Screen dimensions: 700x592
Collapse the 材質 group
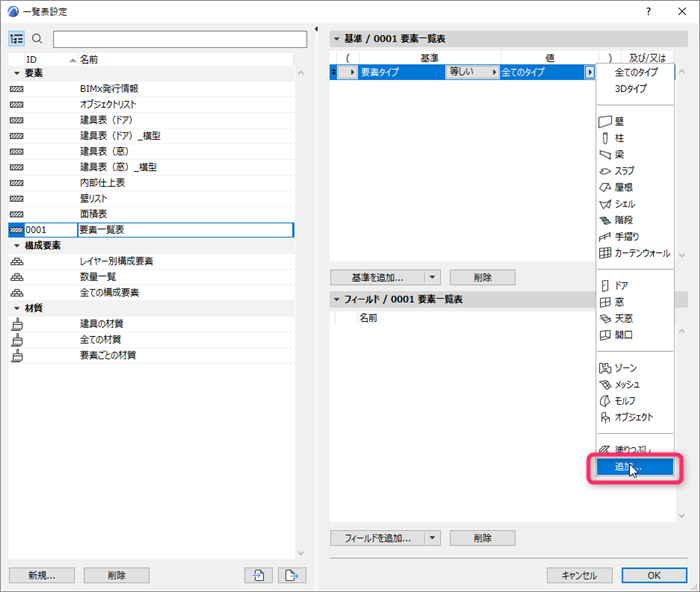coord(17,309)
